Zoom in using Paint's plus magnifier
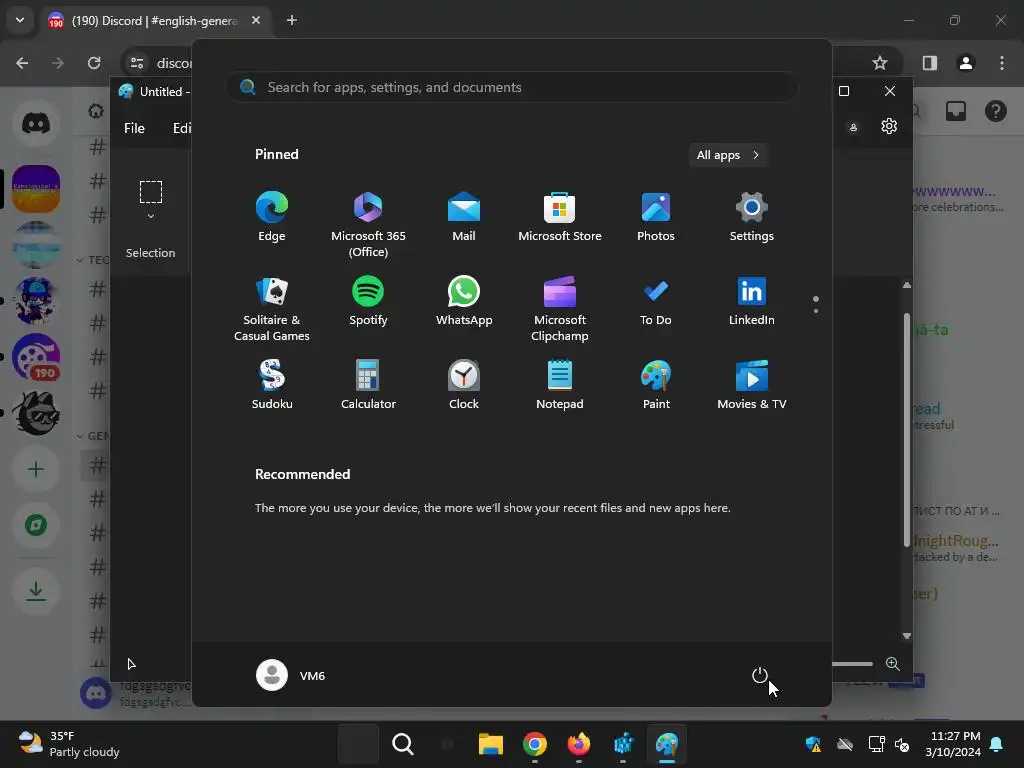Image resolution: width=1024 pixels, height=768 pixels. (x=893, y=664)
